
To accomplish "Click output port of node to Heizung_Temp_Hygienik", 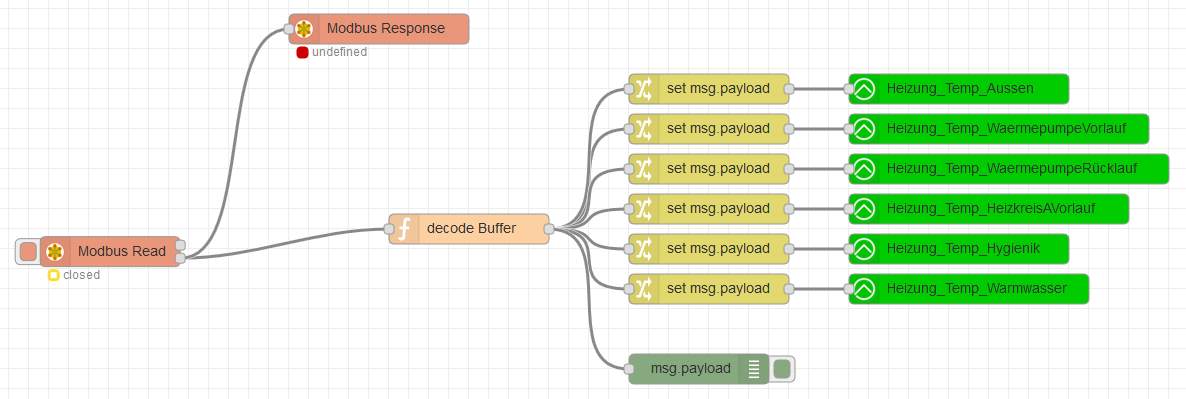I will 789,249.
